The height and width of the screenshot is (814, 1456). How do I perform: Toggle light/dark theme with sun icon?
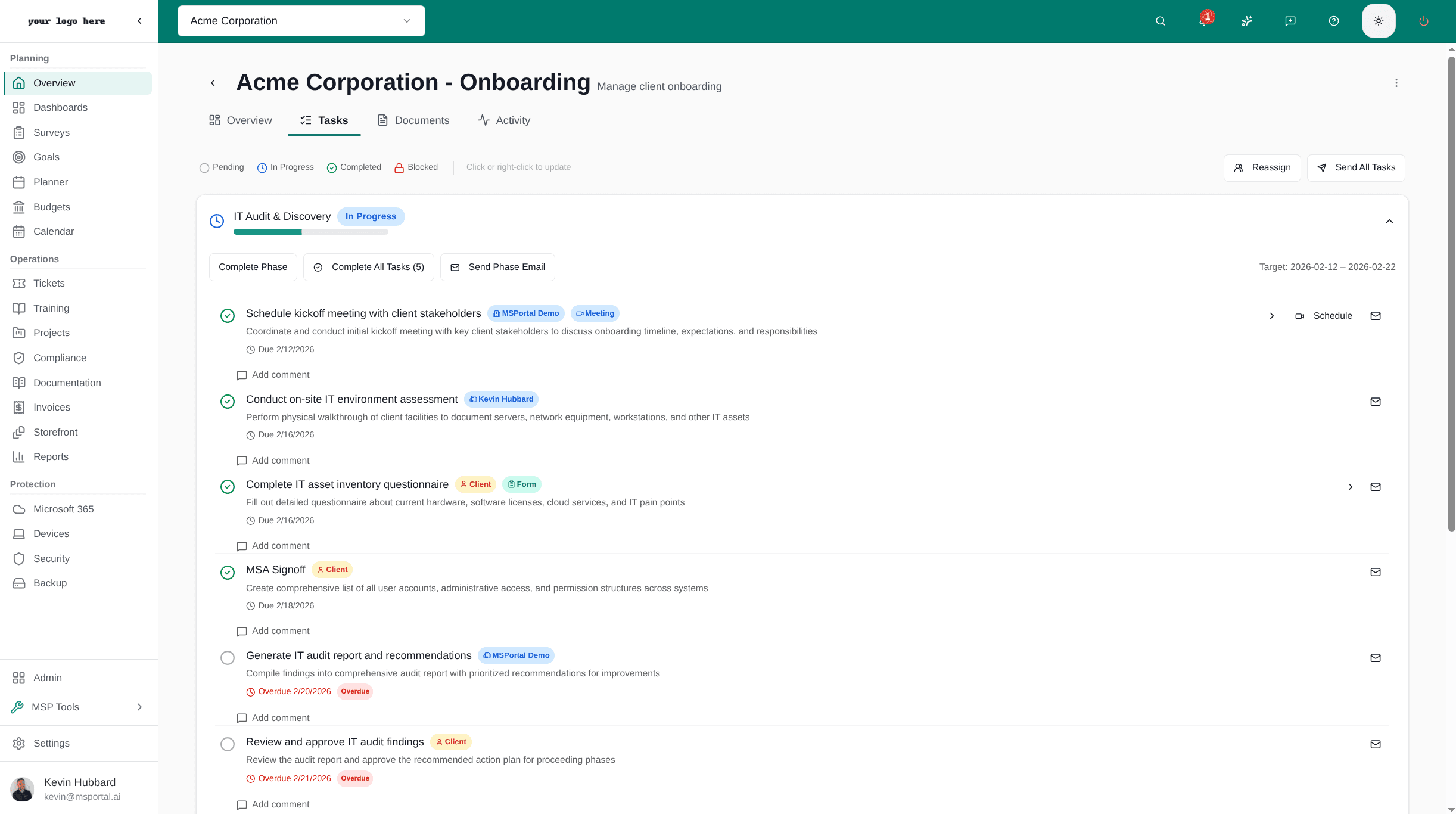pyautogui.click(x=1378, y=21)
